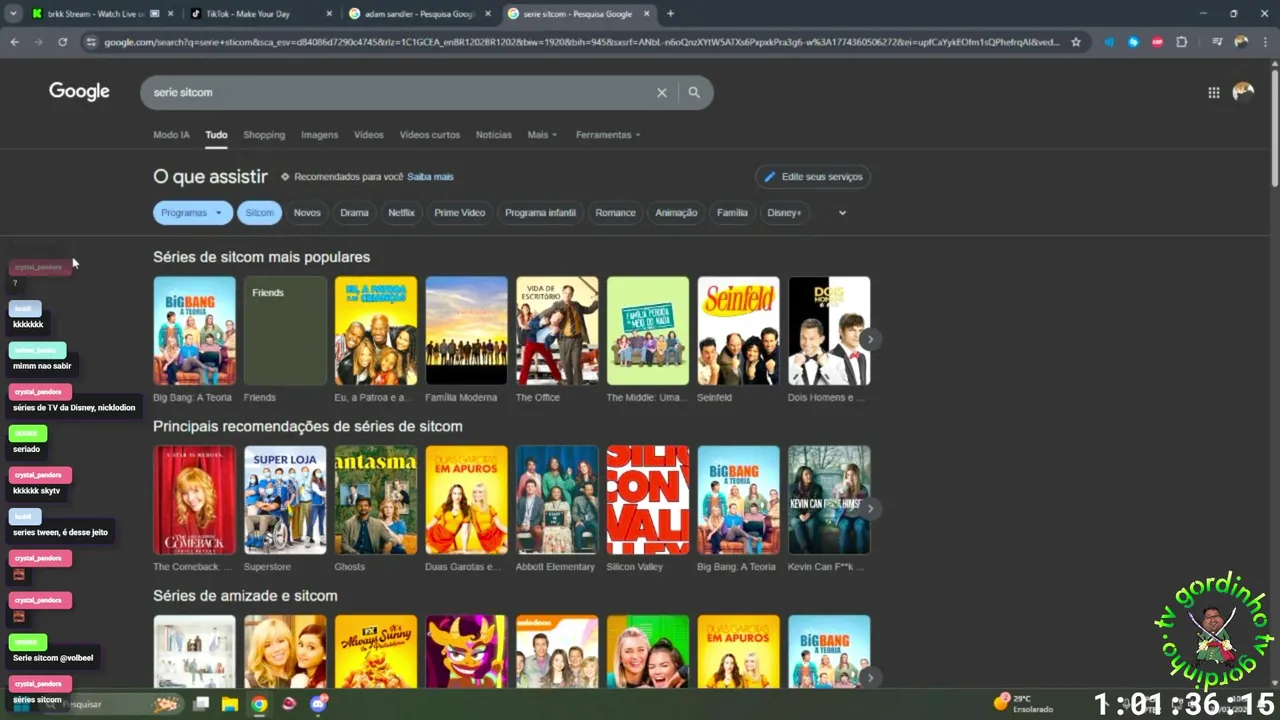
Task: Click the Saiba mais link
Action: [430, 177]
